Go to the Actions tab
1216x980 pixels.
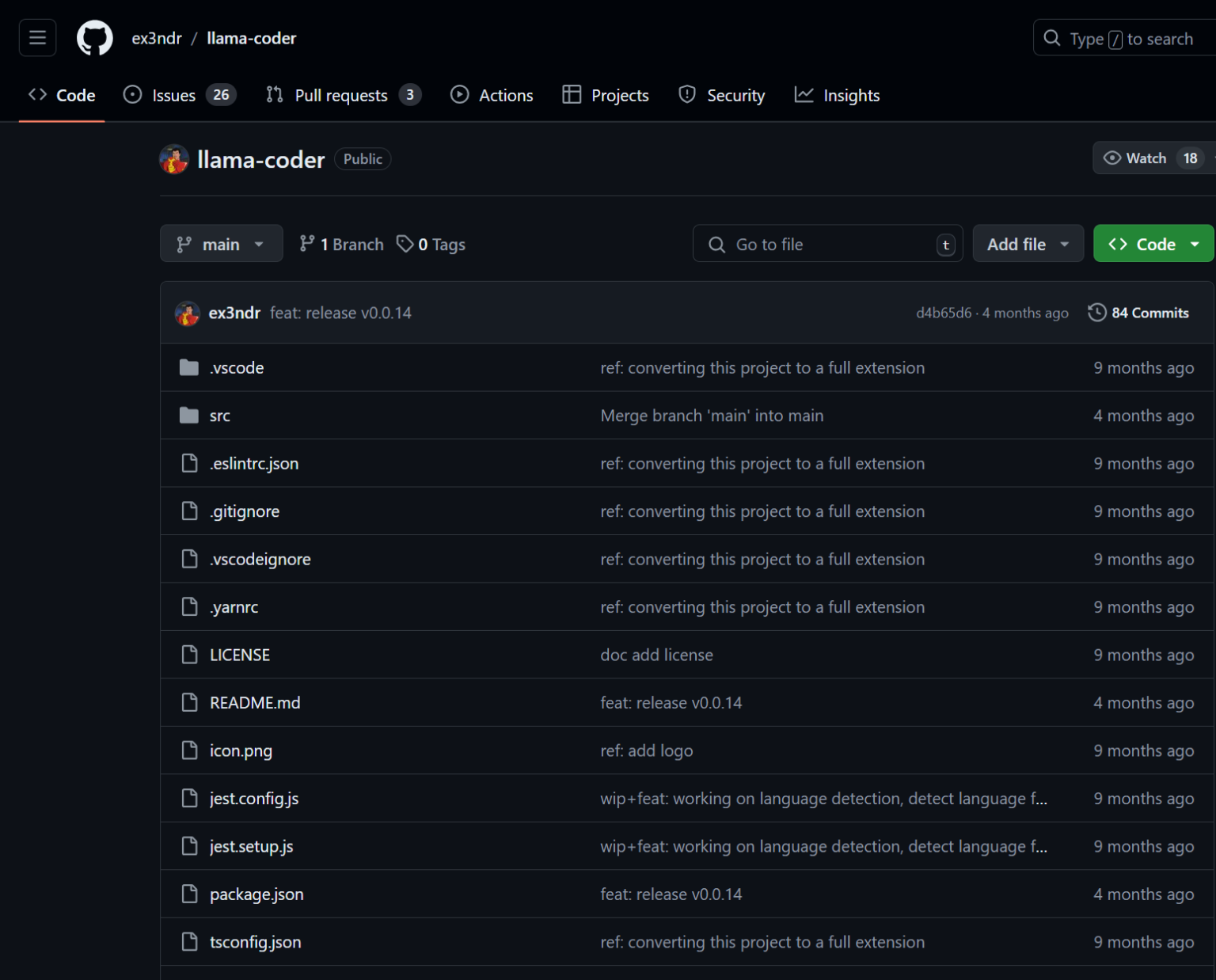tap(492, 95)
